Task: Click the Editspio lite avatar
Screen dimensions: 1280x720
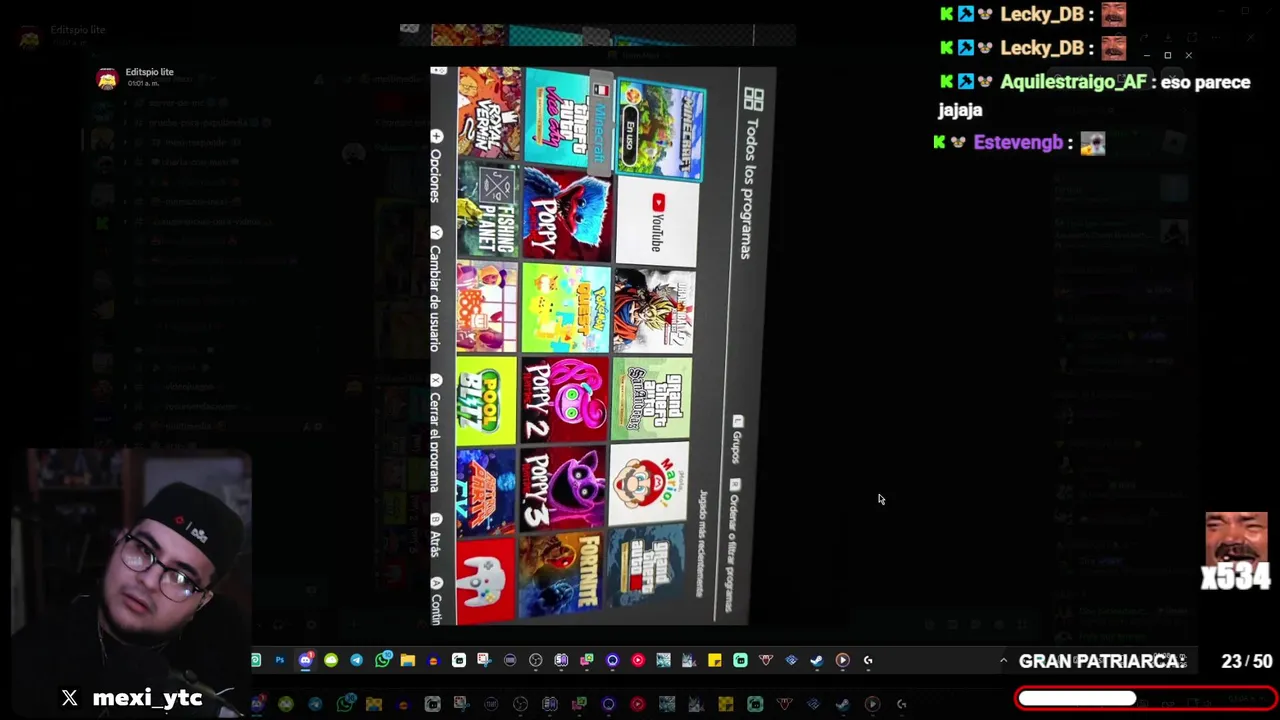Action: [x=106, y=79]
